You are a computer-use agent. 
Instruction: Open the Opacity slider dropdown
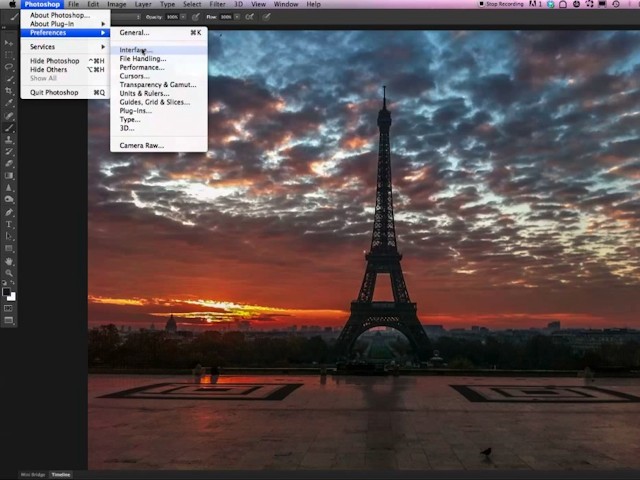click(183, 17)
